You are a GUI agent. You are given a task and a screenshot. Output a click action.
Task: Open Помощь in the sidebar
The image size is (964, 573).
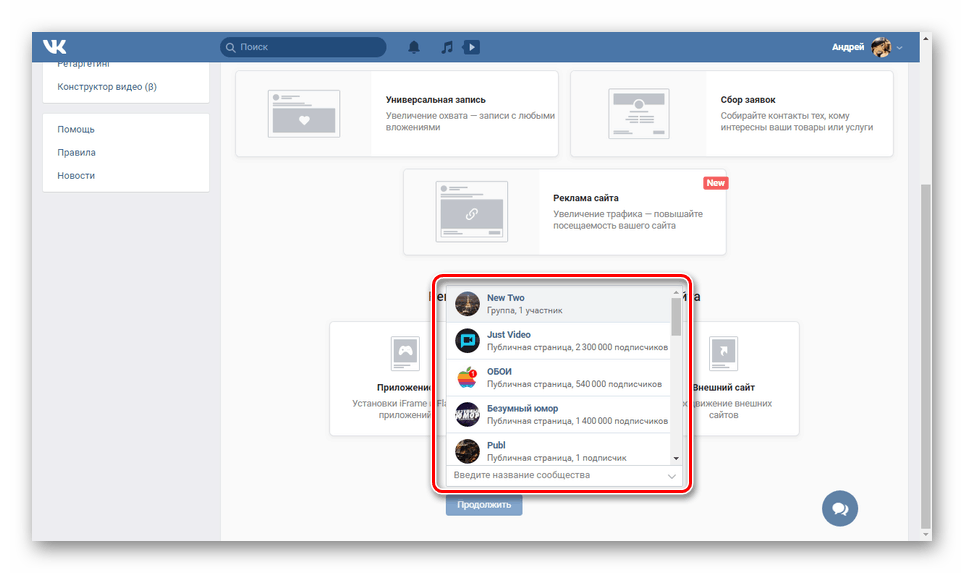click(76, 129)
